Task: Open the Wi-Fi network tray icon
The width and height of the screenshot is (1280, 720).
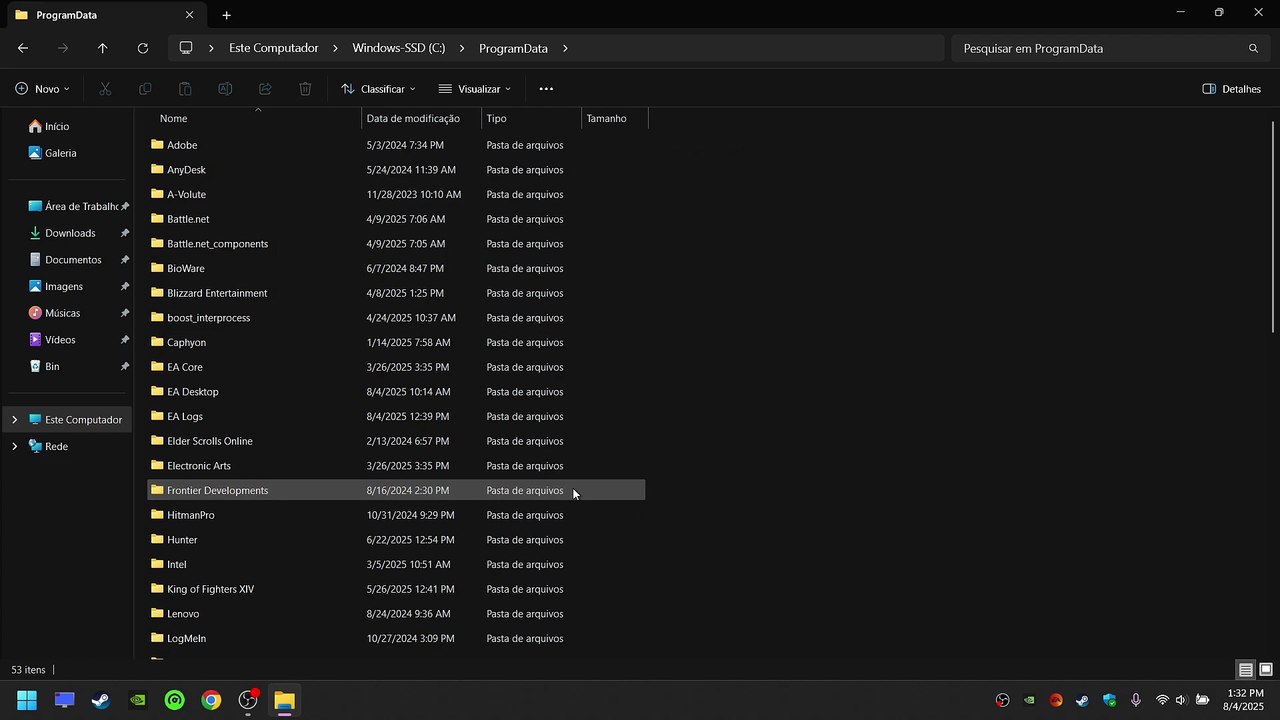Action: (x=1162, y=700)
